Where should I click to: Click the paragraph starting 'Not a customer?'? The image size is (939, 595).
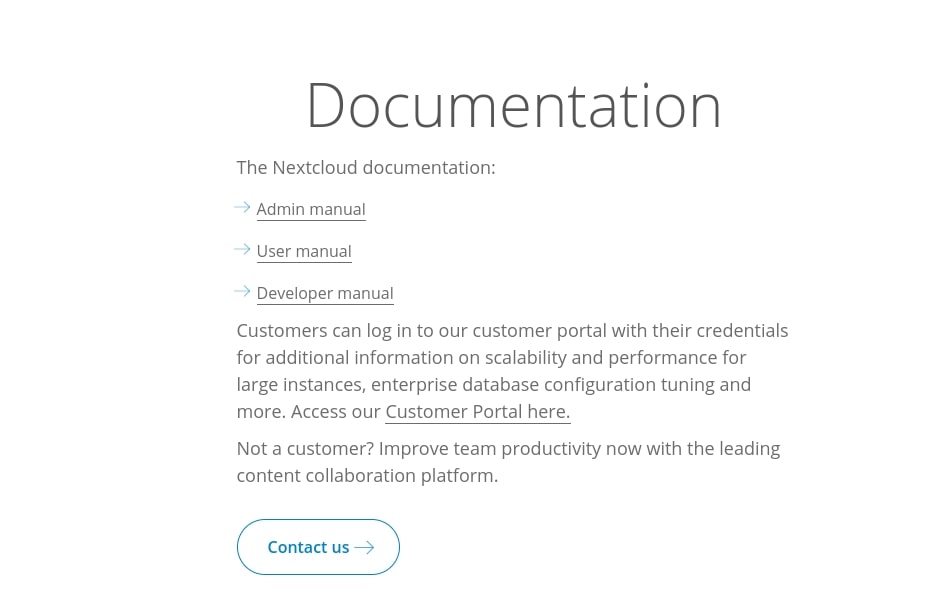tap(508, 462)
